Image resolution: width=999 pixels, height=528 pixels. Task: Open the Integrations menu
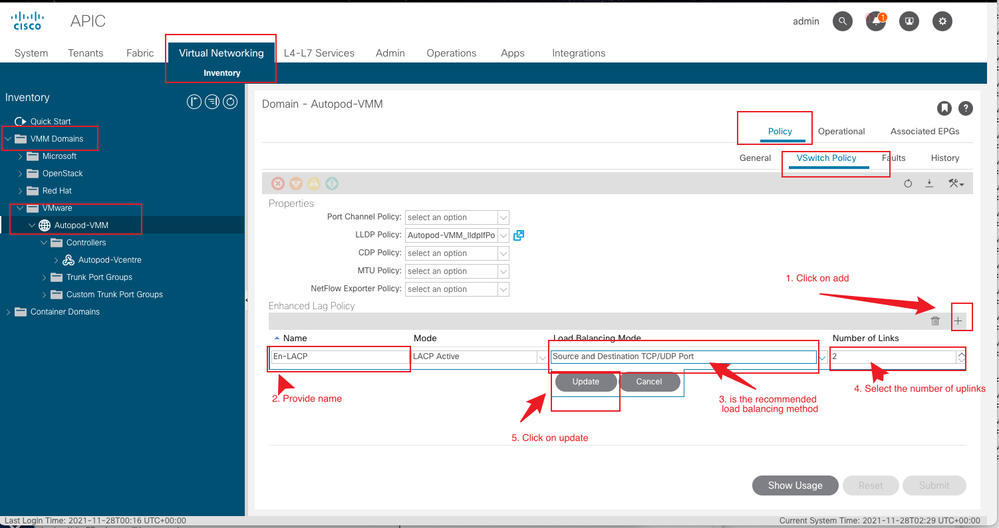(x=579, y=53)
